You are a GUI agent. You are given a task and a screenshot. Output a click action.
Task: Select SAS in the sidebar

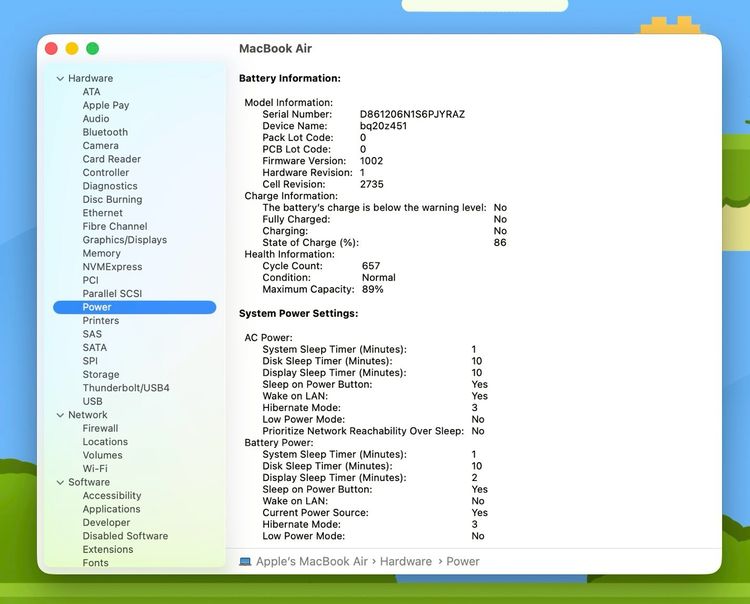[92, 334]
